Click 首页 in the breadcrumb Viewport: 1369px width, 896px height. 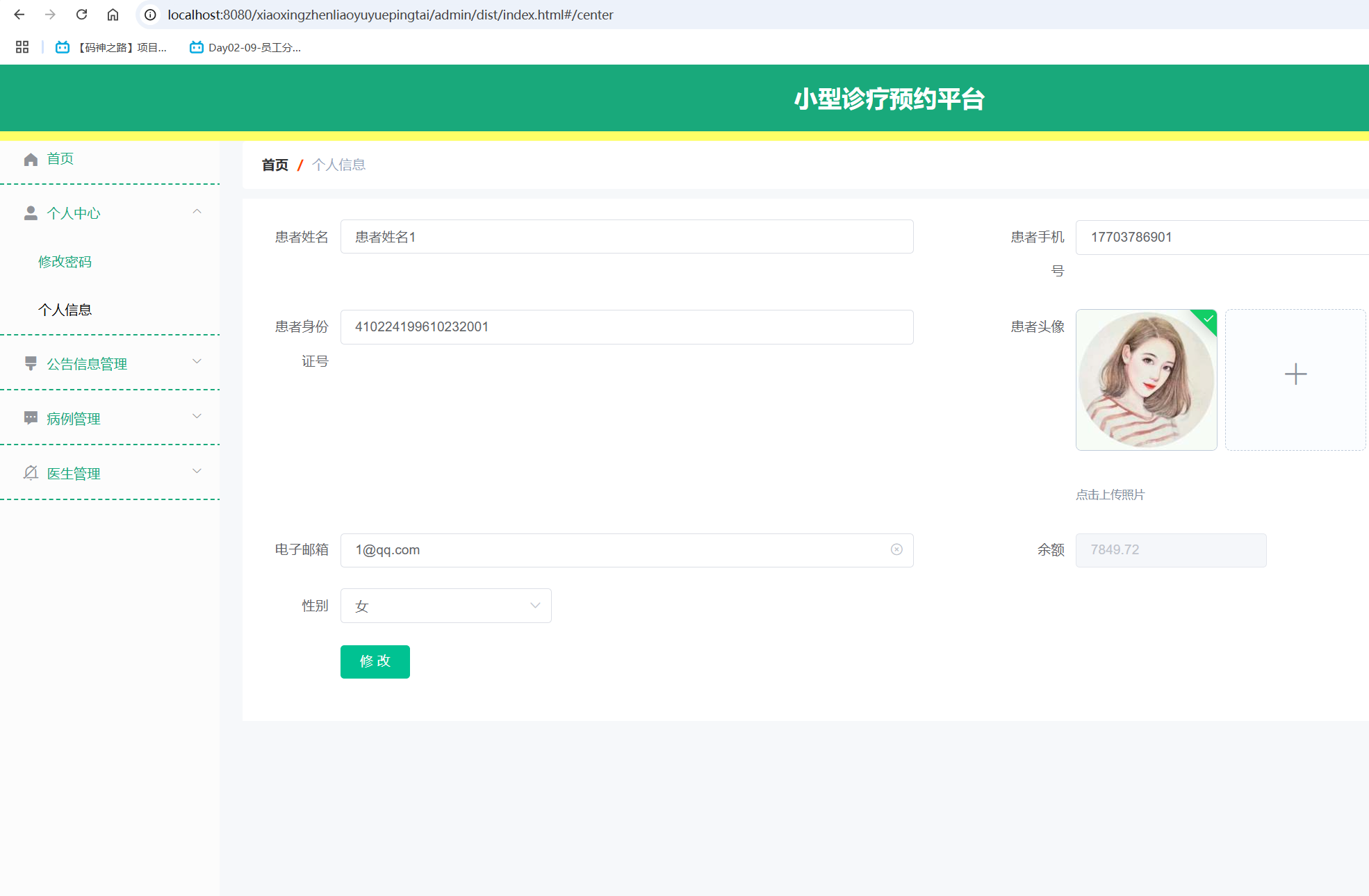(x=274, y=165)
